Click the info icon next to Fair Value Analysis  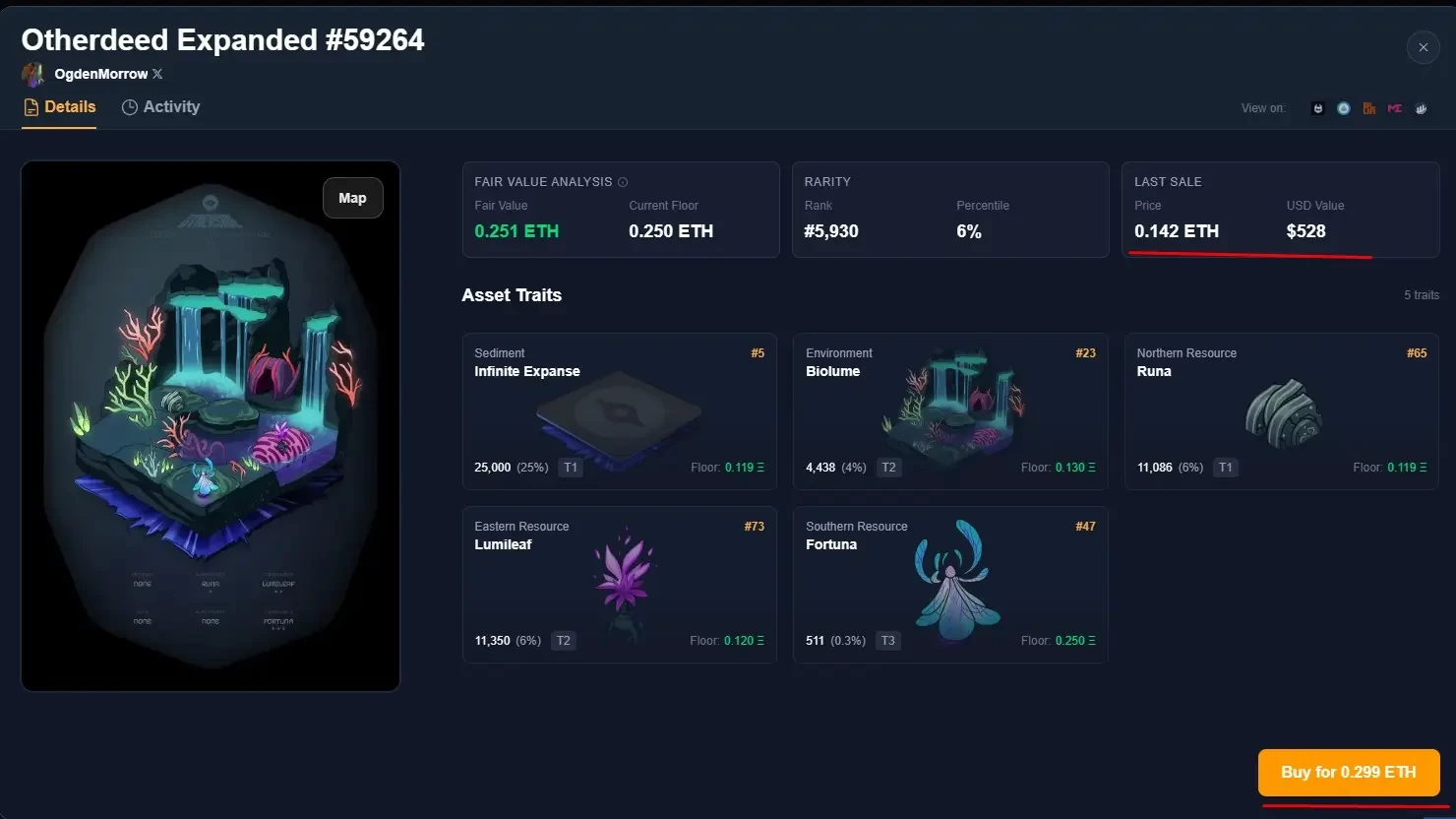[x=623, y=182]
